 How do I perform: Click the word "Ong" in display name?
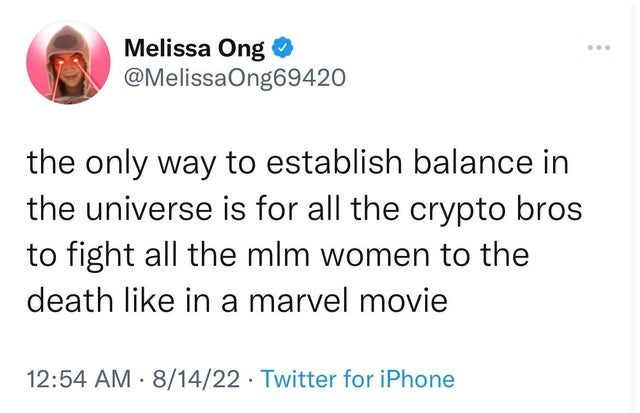[247, 46]
